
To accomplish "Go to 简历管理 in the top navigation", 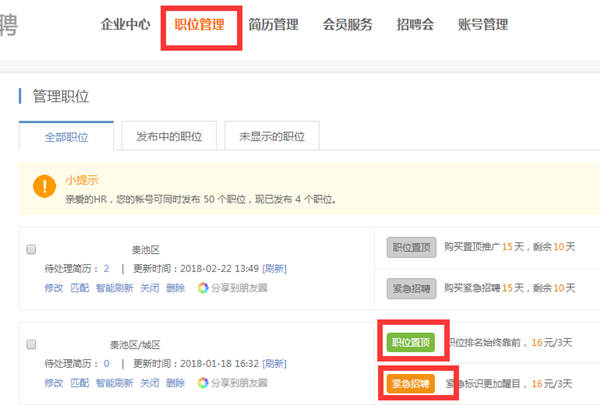I will click(x=272, y=25).
